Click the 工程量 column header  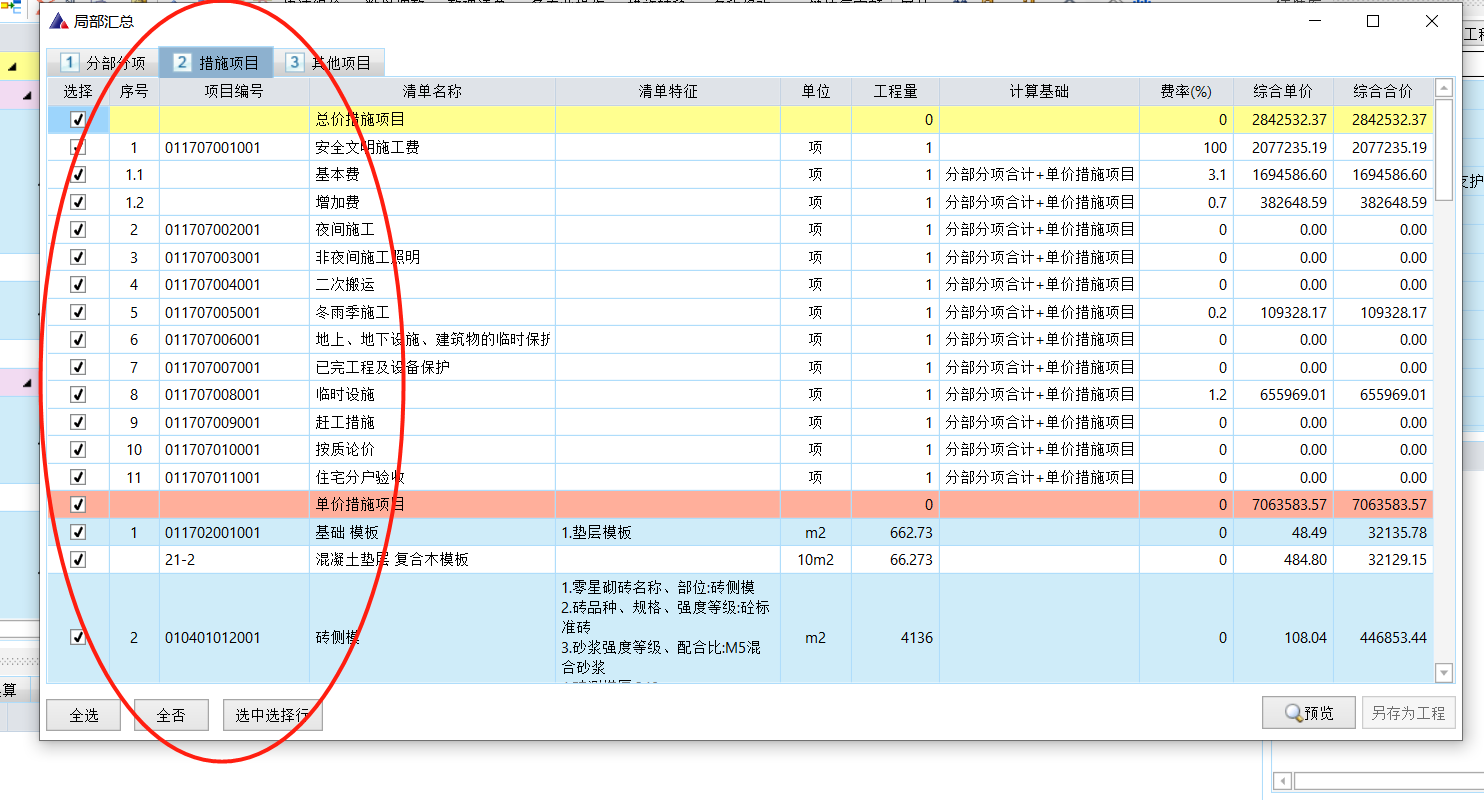[x=895, y=92]
